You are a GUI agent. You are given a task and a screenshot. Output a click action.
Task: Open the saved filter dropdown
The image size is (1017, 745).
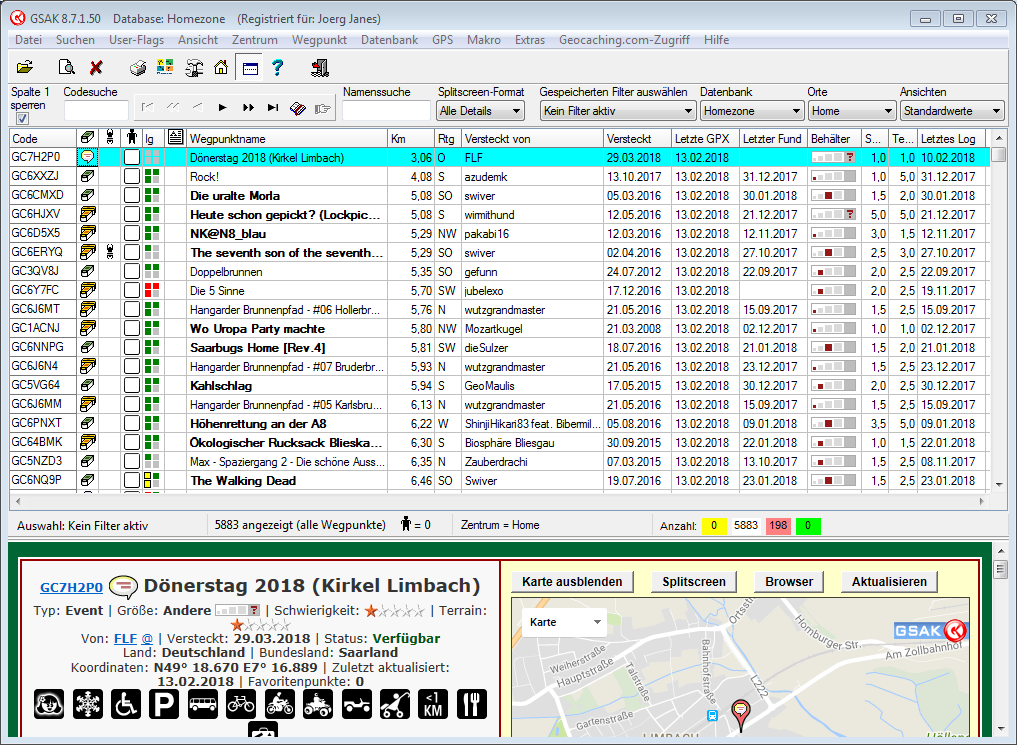tap(618, 111)
